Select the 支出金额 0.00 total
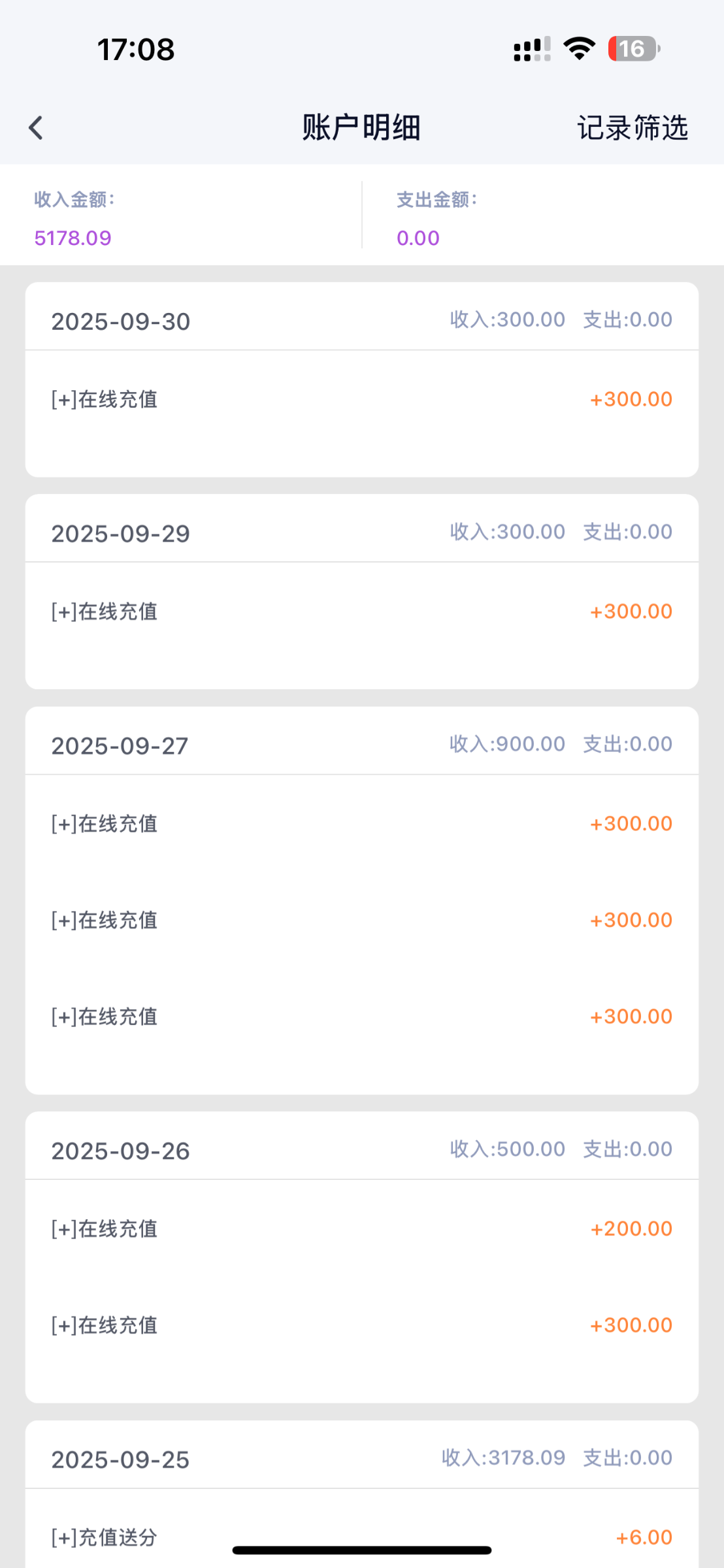Viewport: 724px width, 1568px height. pyautogui.click(x=418, y=238)
